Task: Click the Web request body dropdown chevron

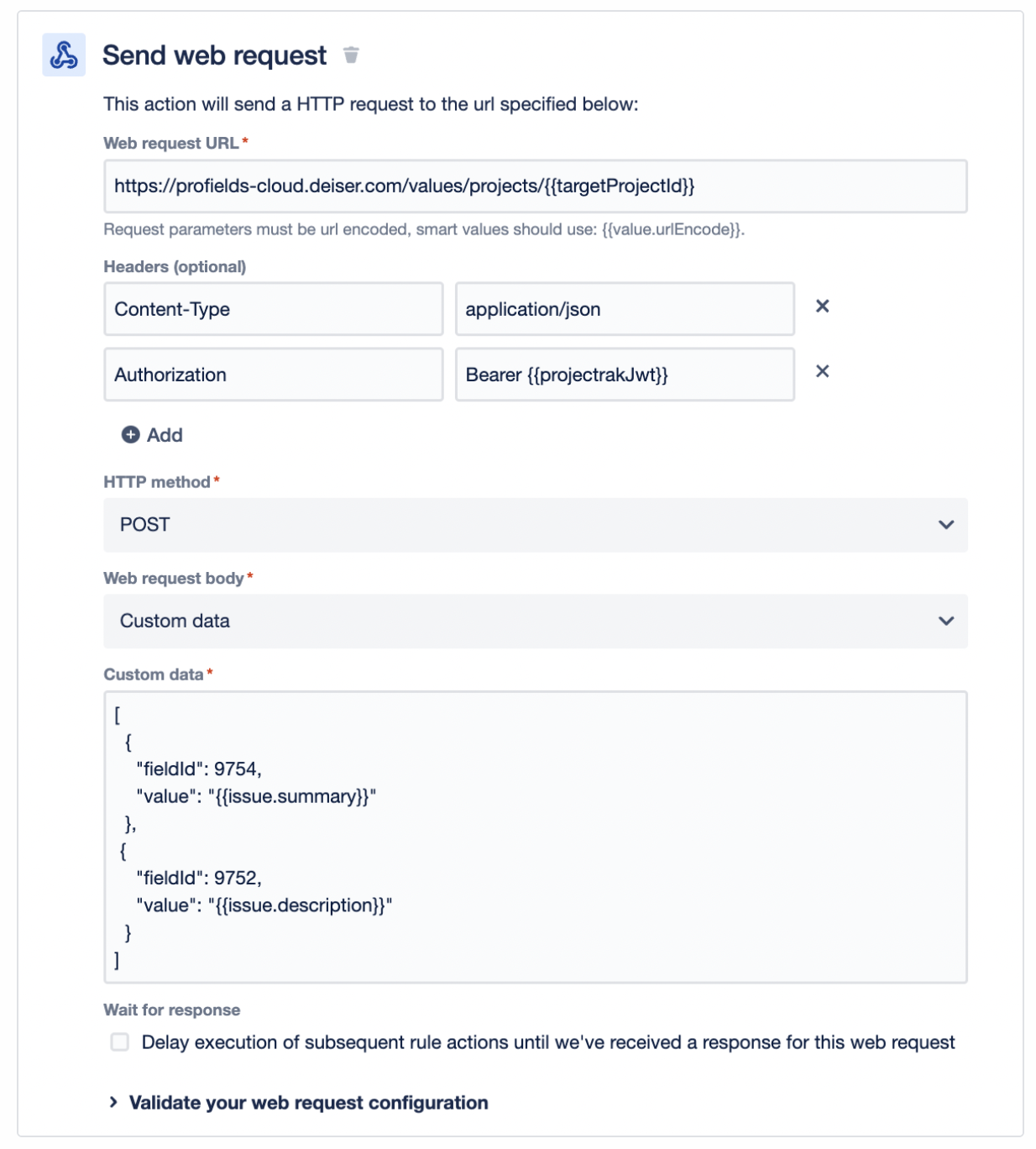Action: coord(948,622)
